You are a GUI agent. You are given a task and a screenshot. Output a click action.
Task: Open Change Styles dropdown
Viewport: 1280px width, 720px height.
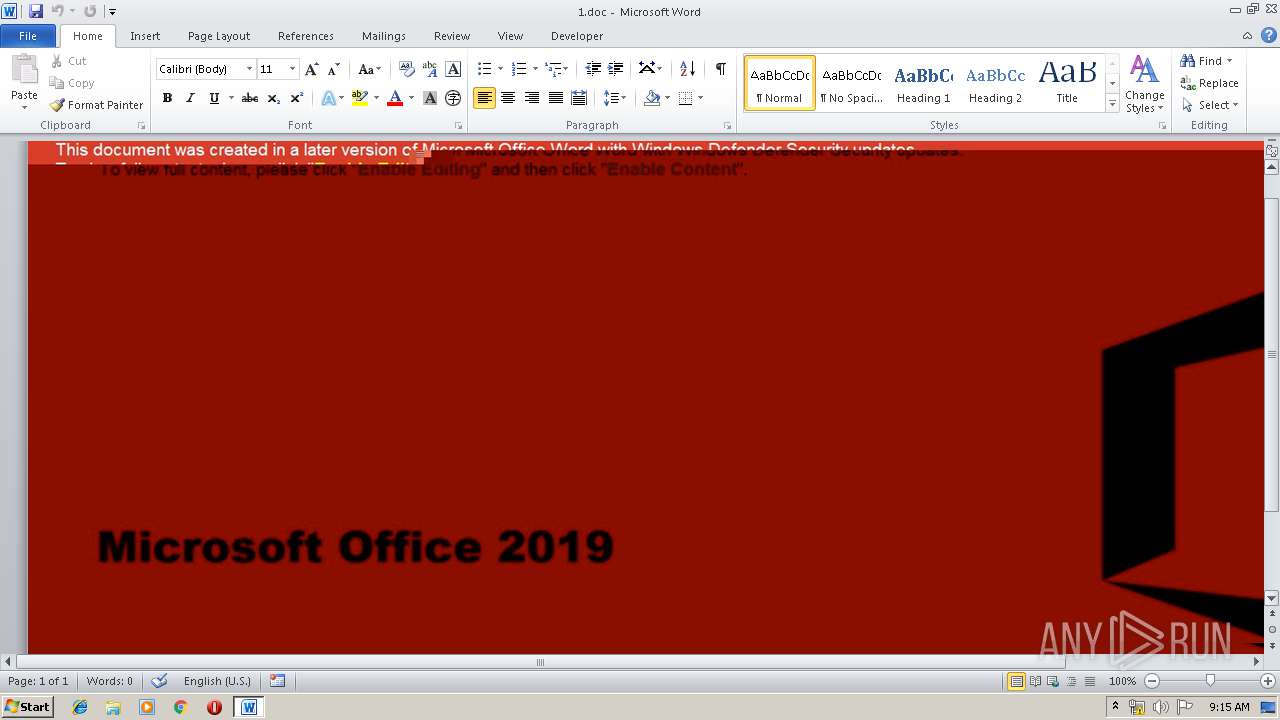1144,85
